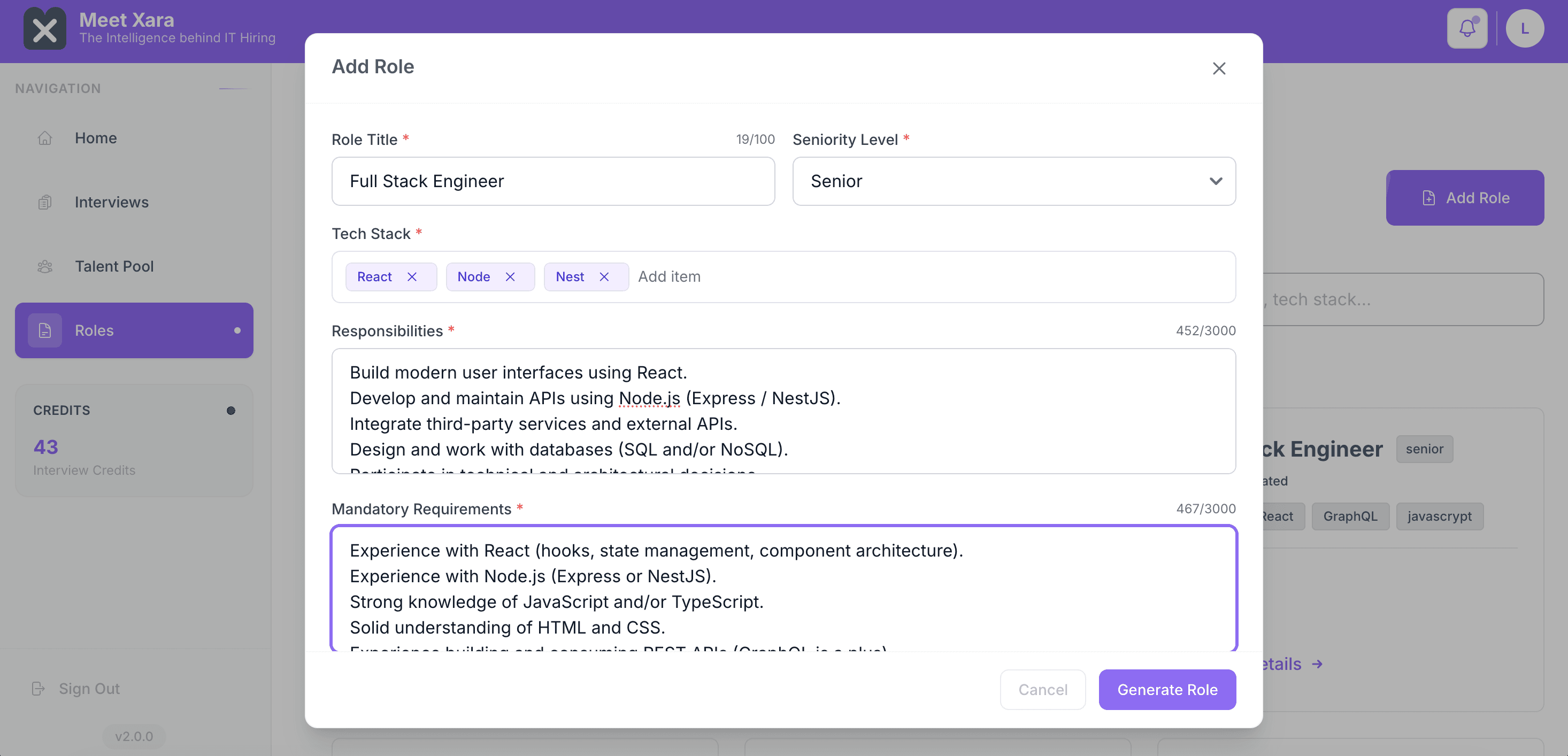The width and height of the screenshot is (1568, 756).
Task: Close the Add Role dialog
Action: (x=1219, y=68)
